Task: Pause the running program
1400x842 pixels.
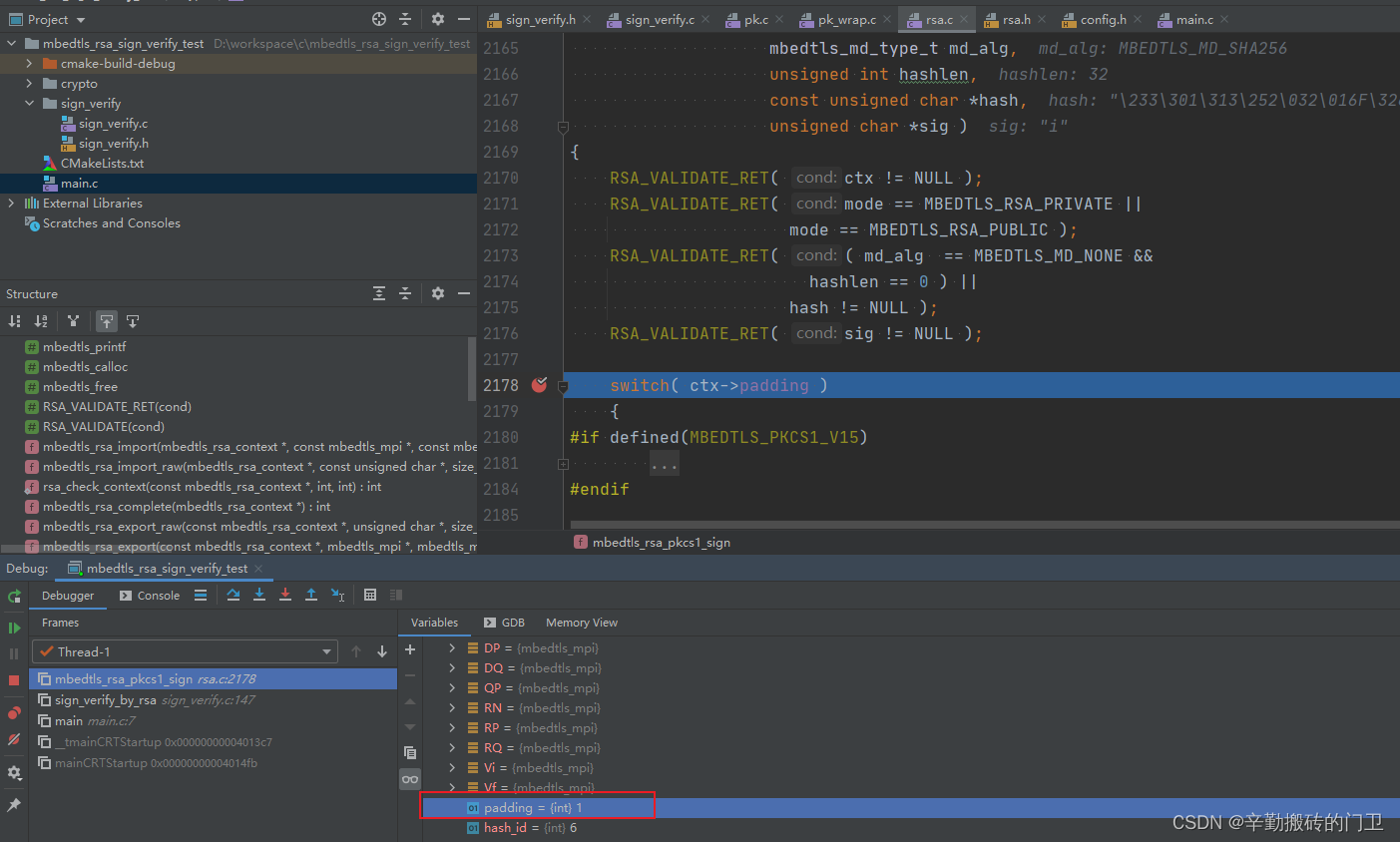Action: [x=14, y=653]
